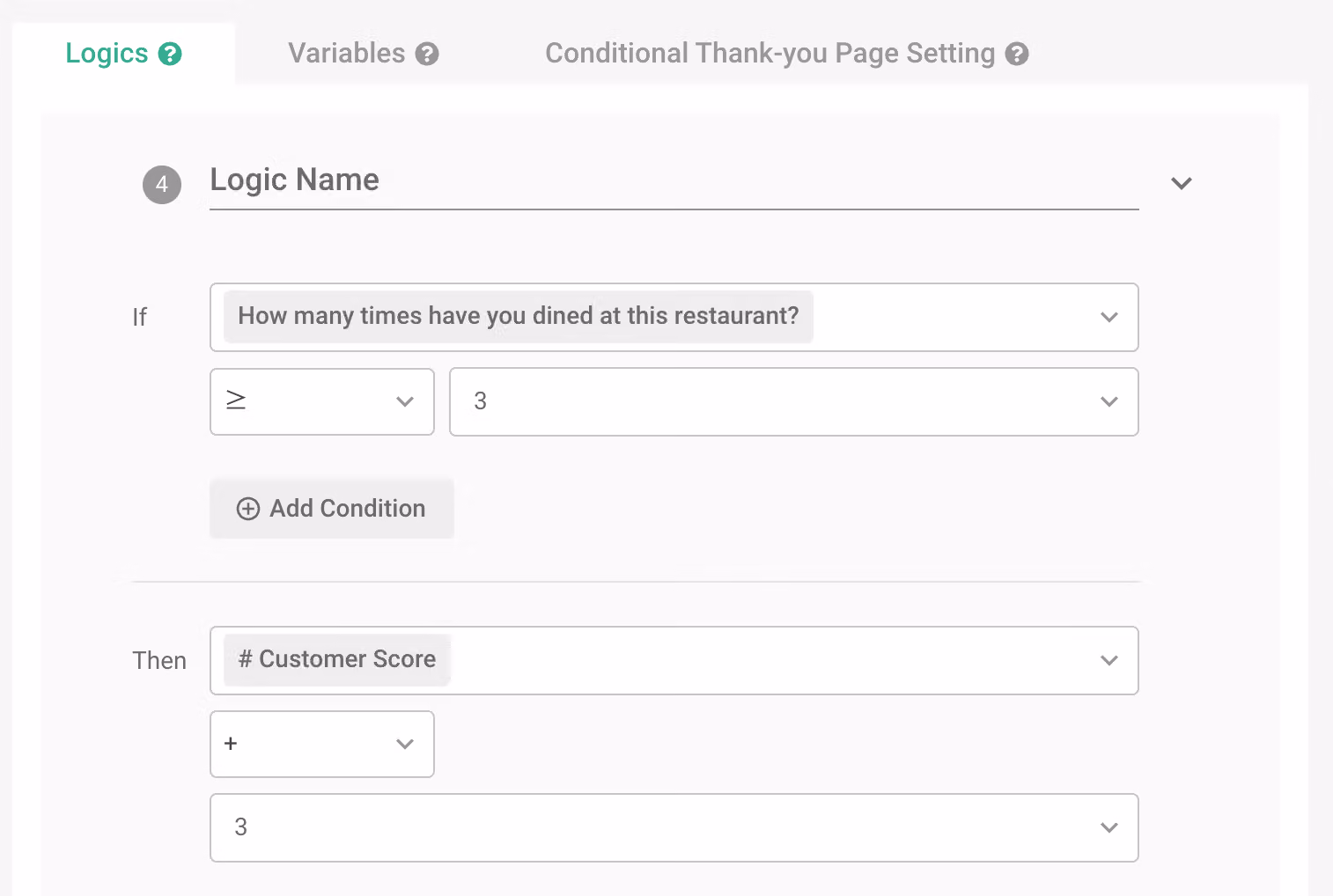Image resolution: width=1333 pixels, height=896 pixels.
Task: Open the Logics help question mark icon
Action: 170,54
